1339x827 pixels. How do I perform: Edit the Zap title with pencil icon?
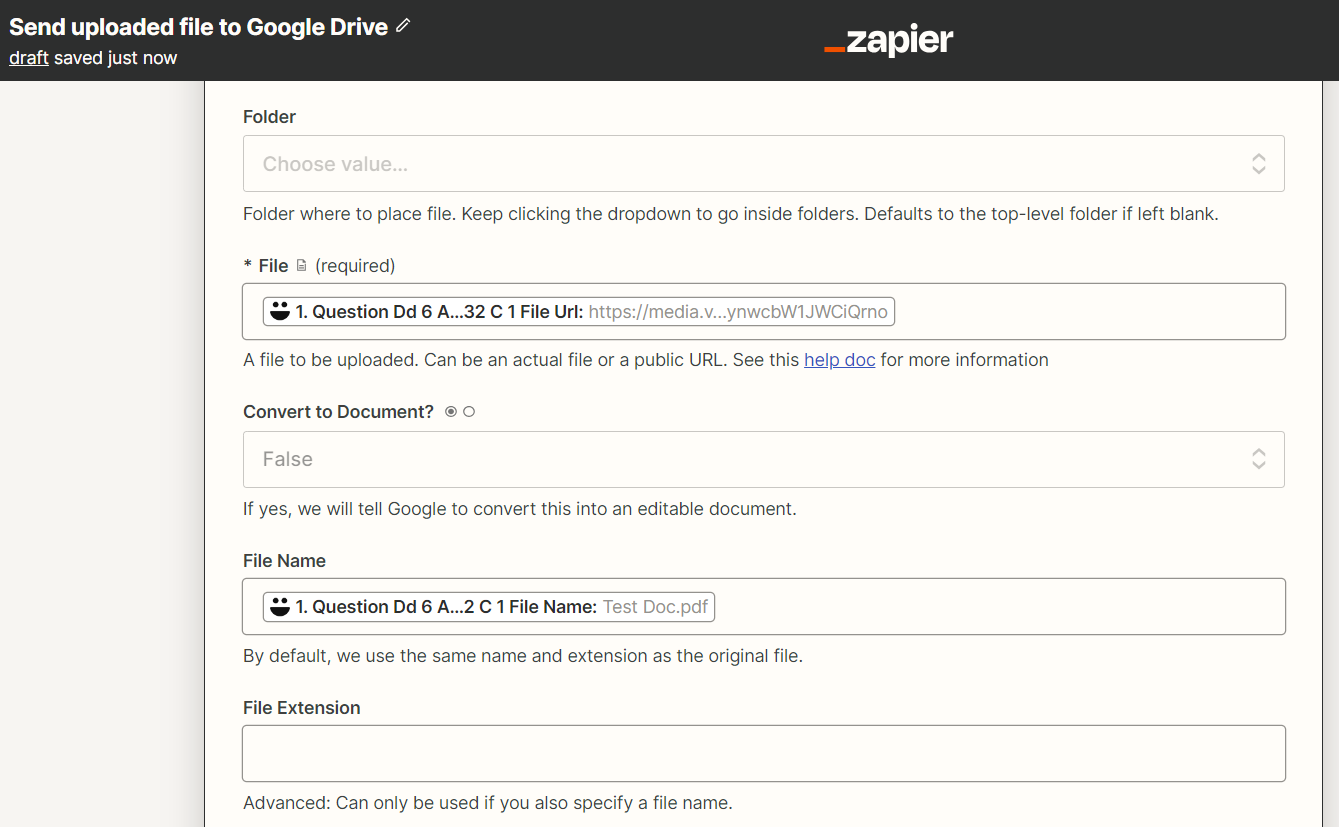pos(403,26)
